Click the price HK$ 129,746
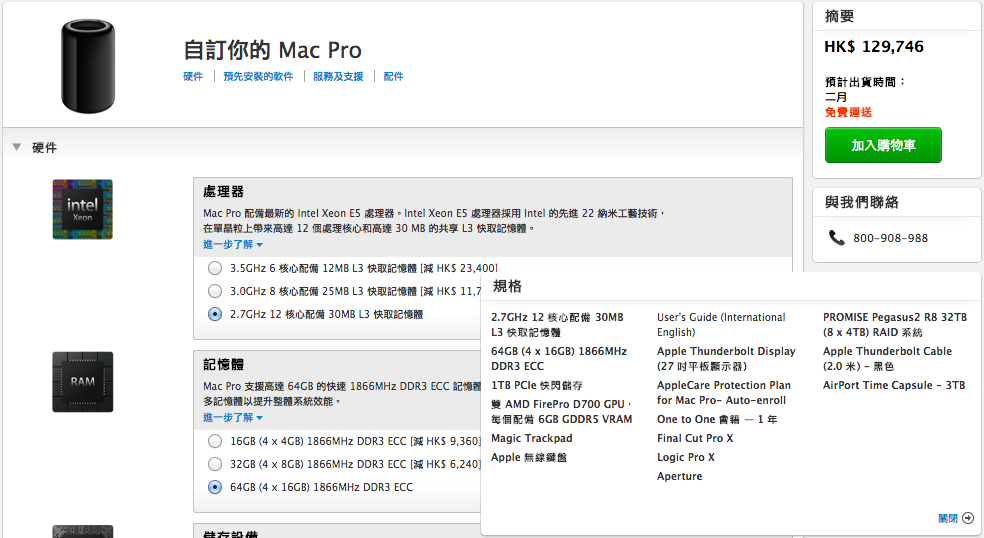 click(874, 46)
